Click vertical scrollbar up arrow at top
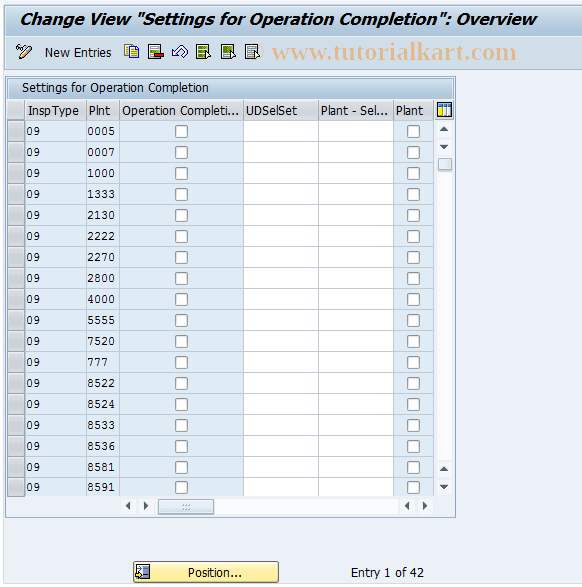Image resolution: width=582 pixels, height=587 pixels. pyautogui.click(x=444, y=129)
